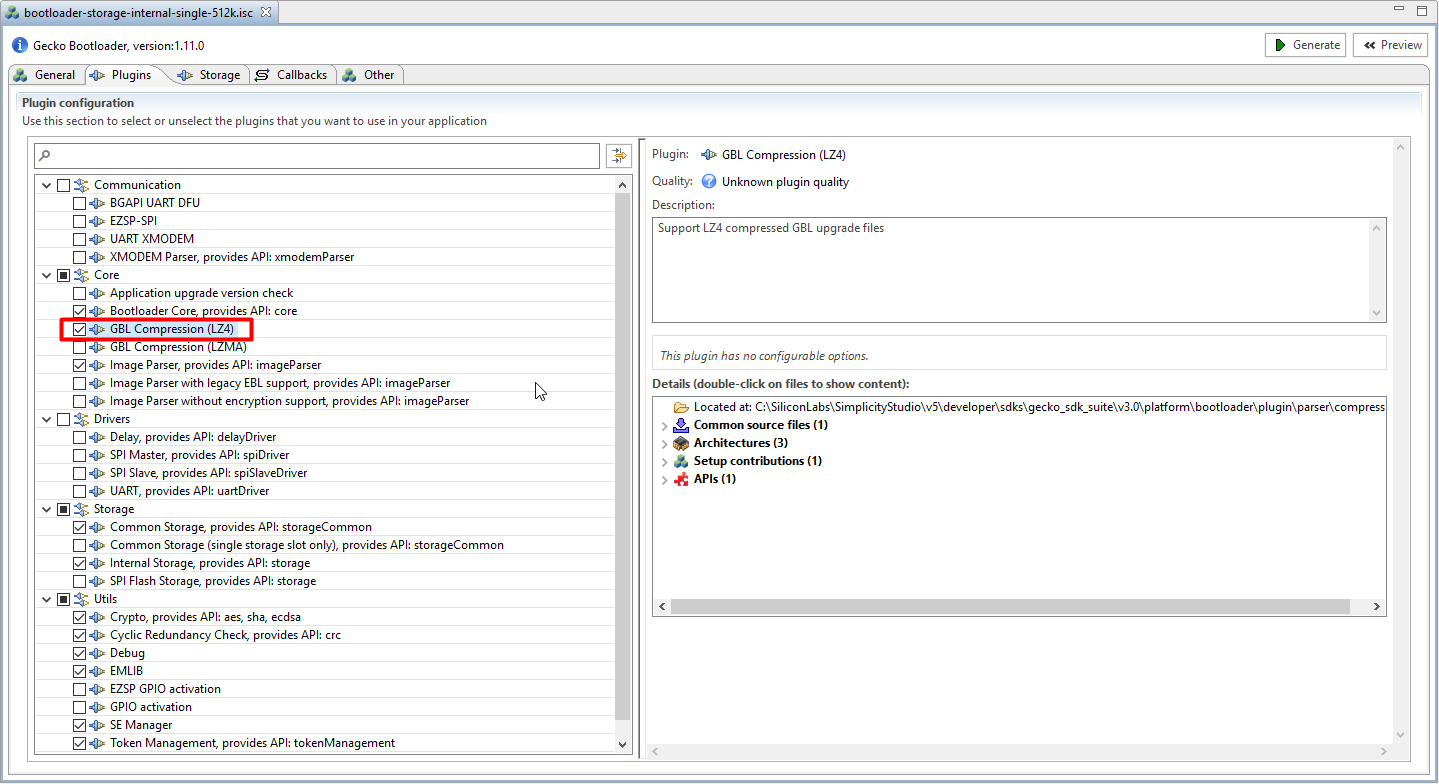Screen dimensions: 1439x784
Task: Uncheck the Bootloader Core checkbox
Action: click(x=79, y=311)
